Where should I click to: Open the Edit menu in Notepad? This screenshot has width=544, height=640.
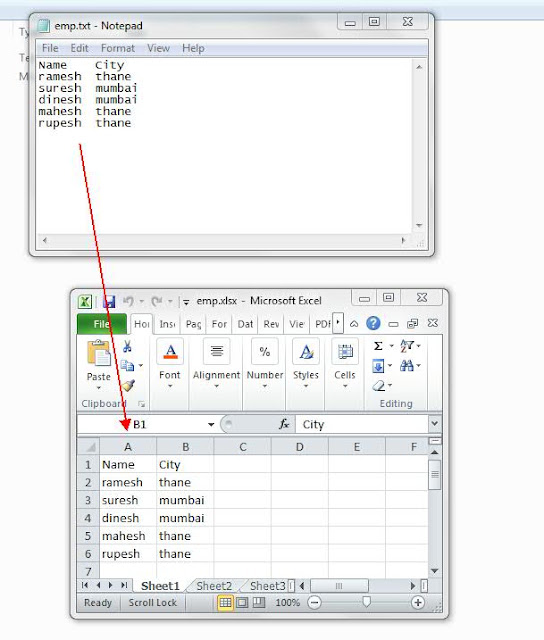click(79, 48)
